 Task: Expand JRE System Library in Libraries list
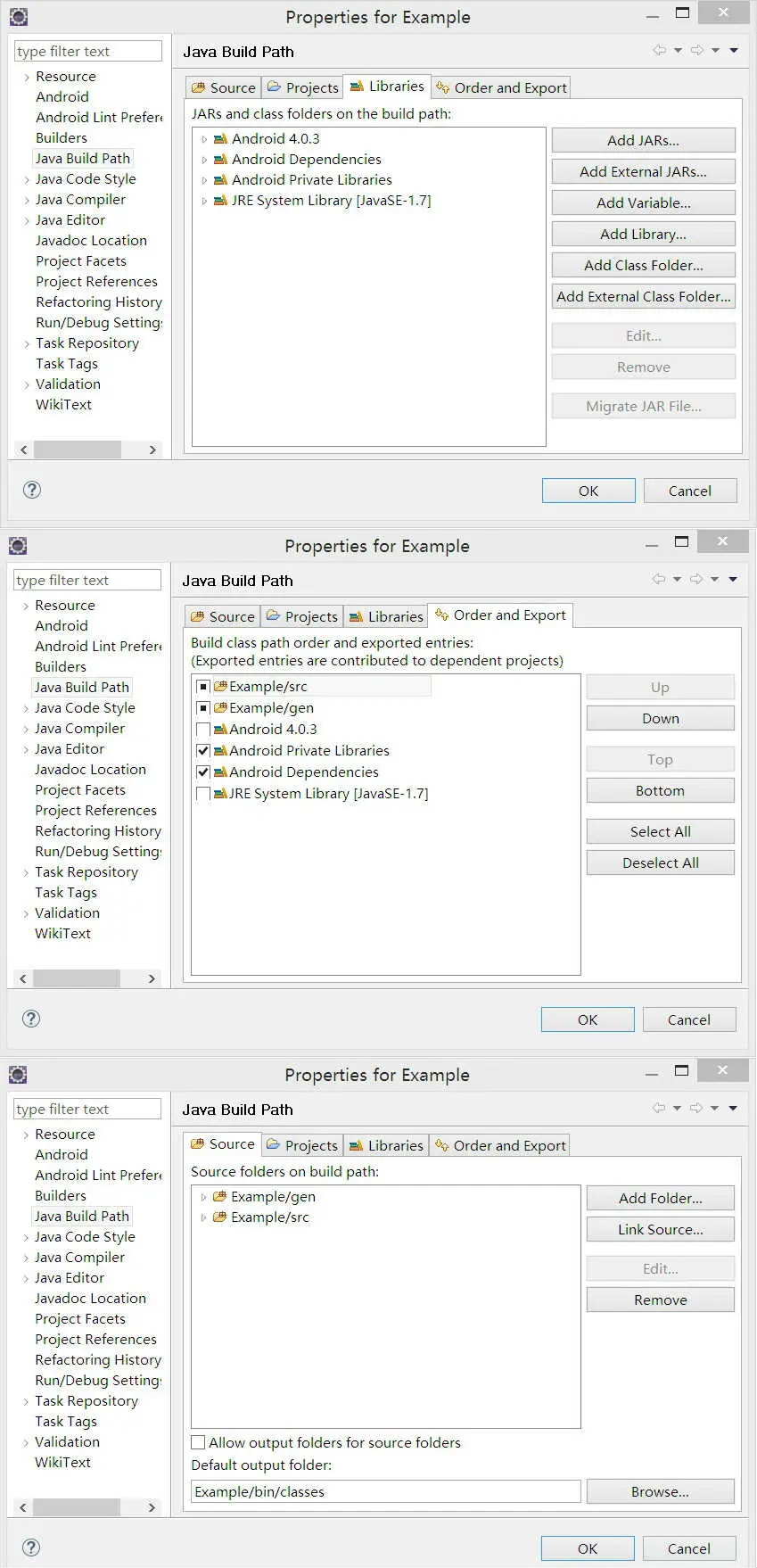pos(204,201)
